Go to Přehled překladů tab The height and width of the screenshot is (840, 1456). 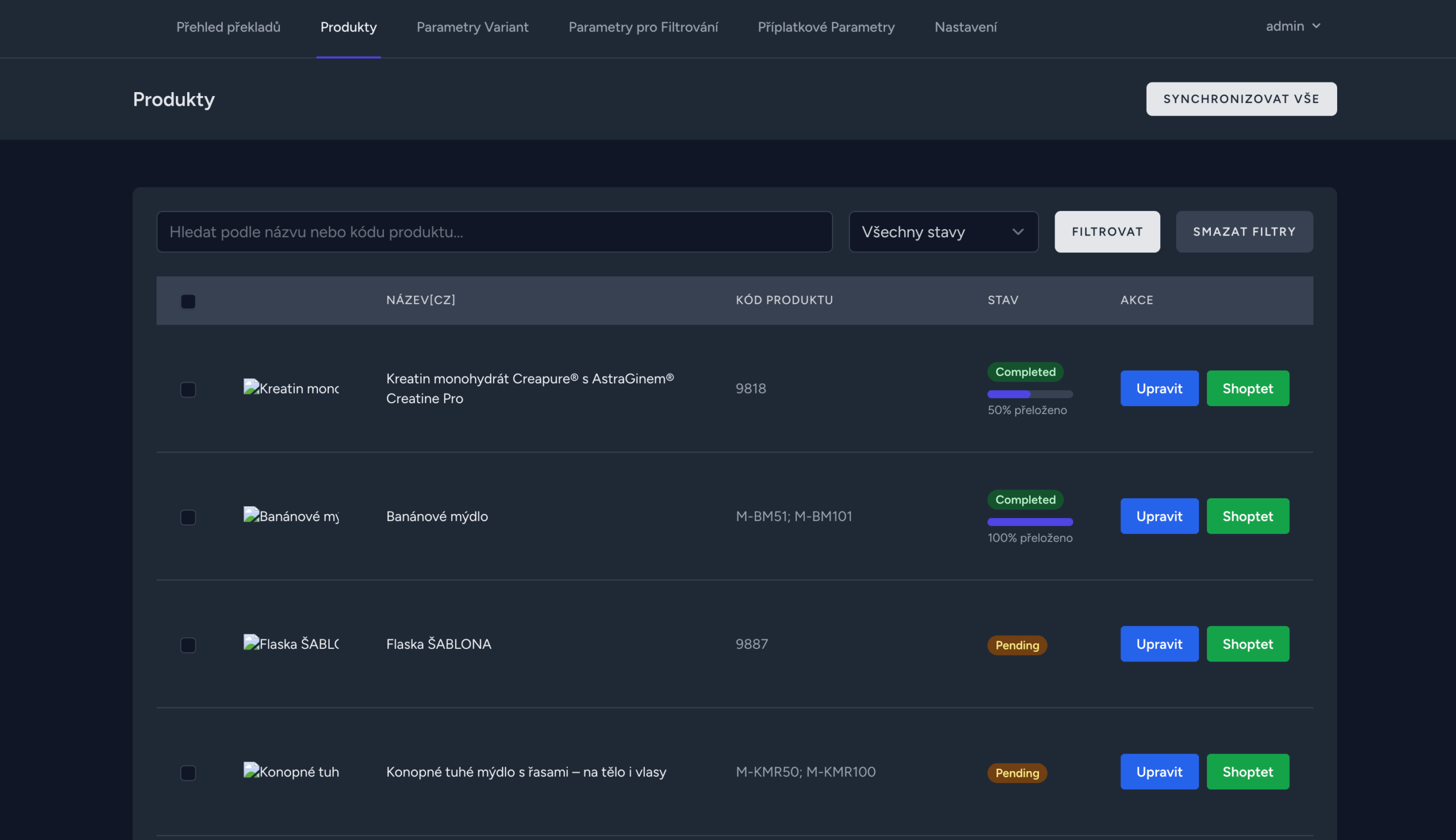tap(228, 27)
